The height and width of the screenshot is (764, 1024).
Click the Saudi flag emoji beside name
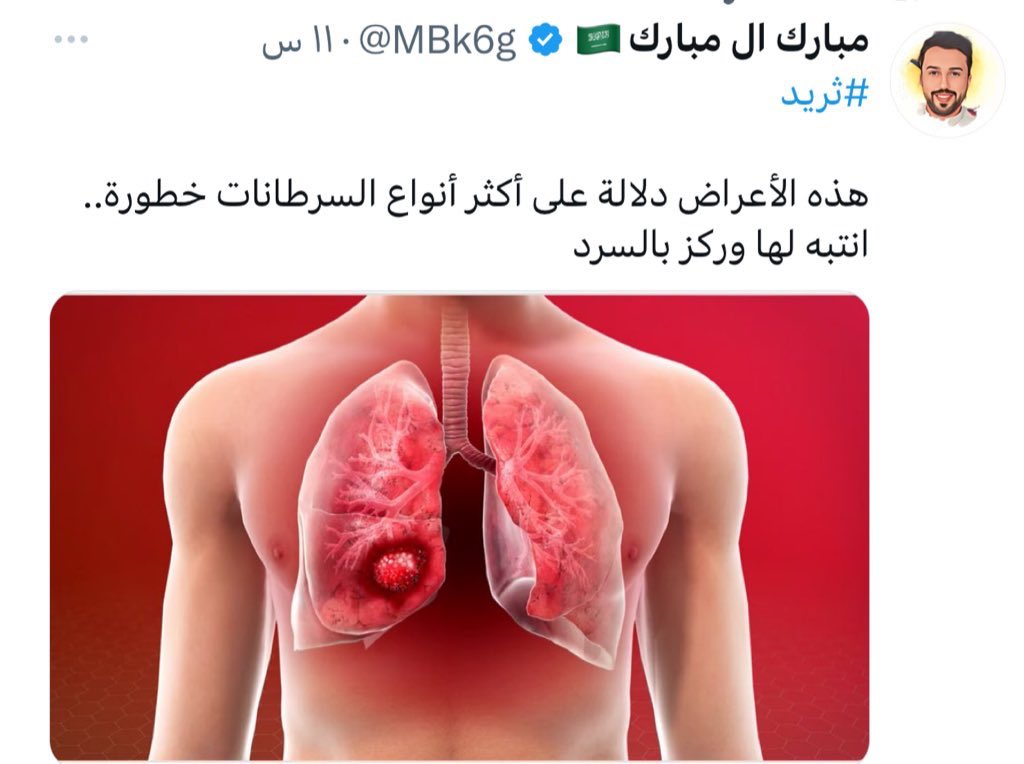598,40
